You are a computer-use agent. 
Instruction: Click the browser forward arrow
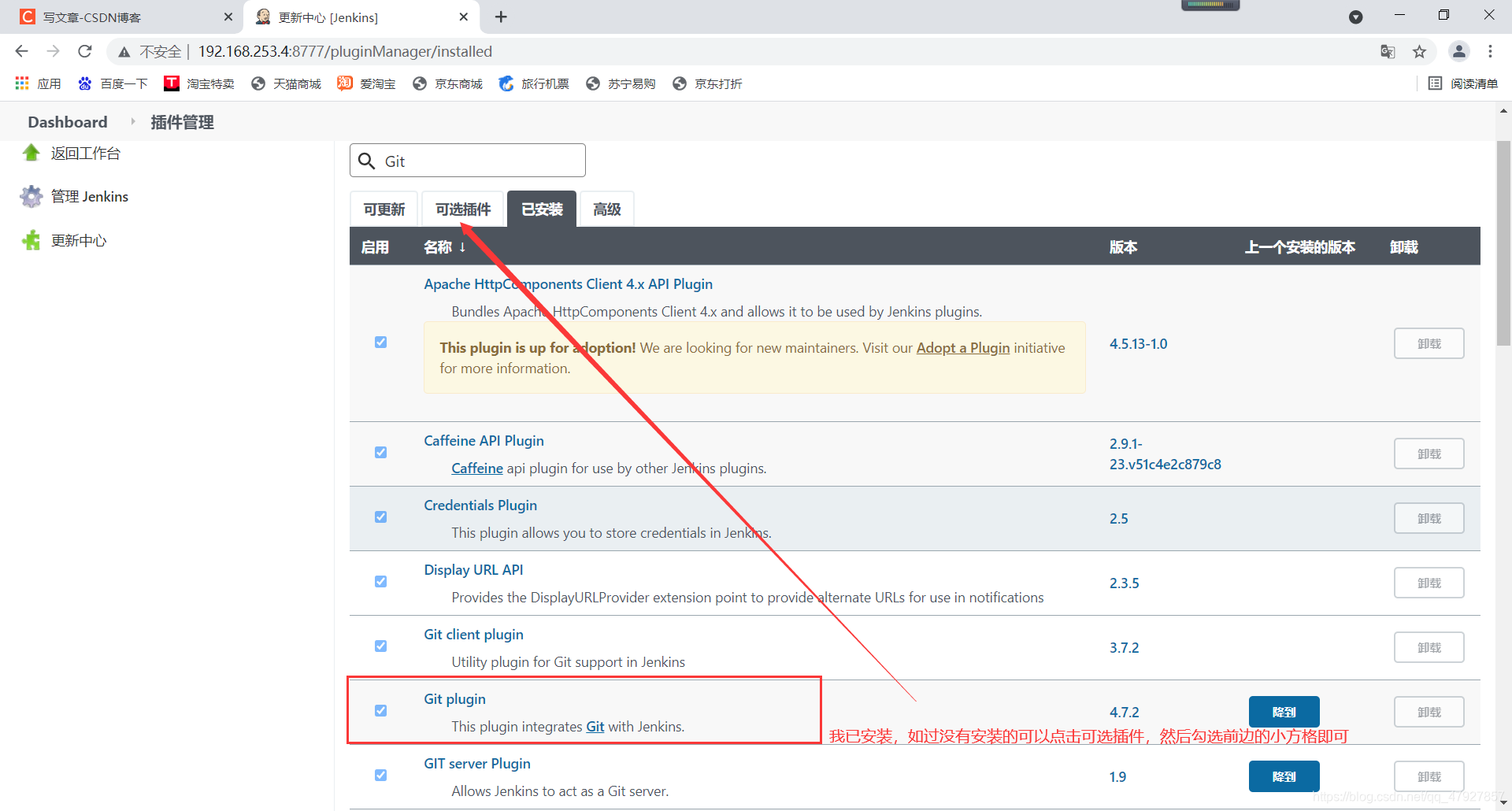(x=53, y=51)
